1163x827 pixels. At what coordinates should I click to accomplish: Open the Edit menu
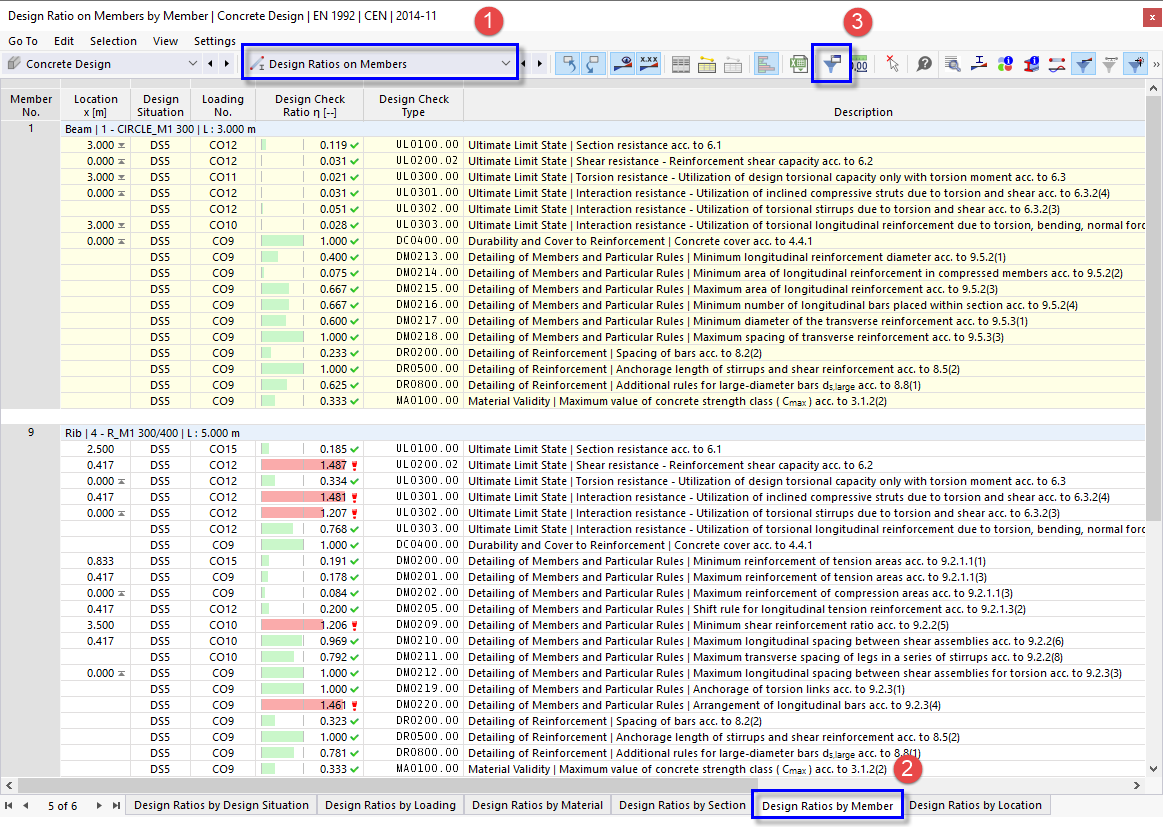click(x=64, y=41)
